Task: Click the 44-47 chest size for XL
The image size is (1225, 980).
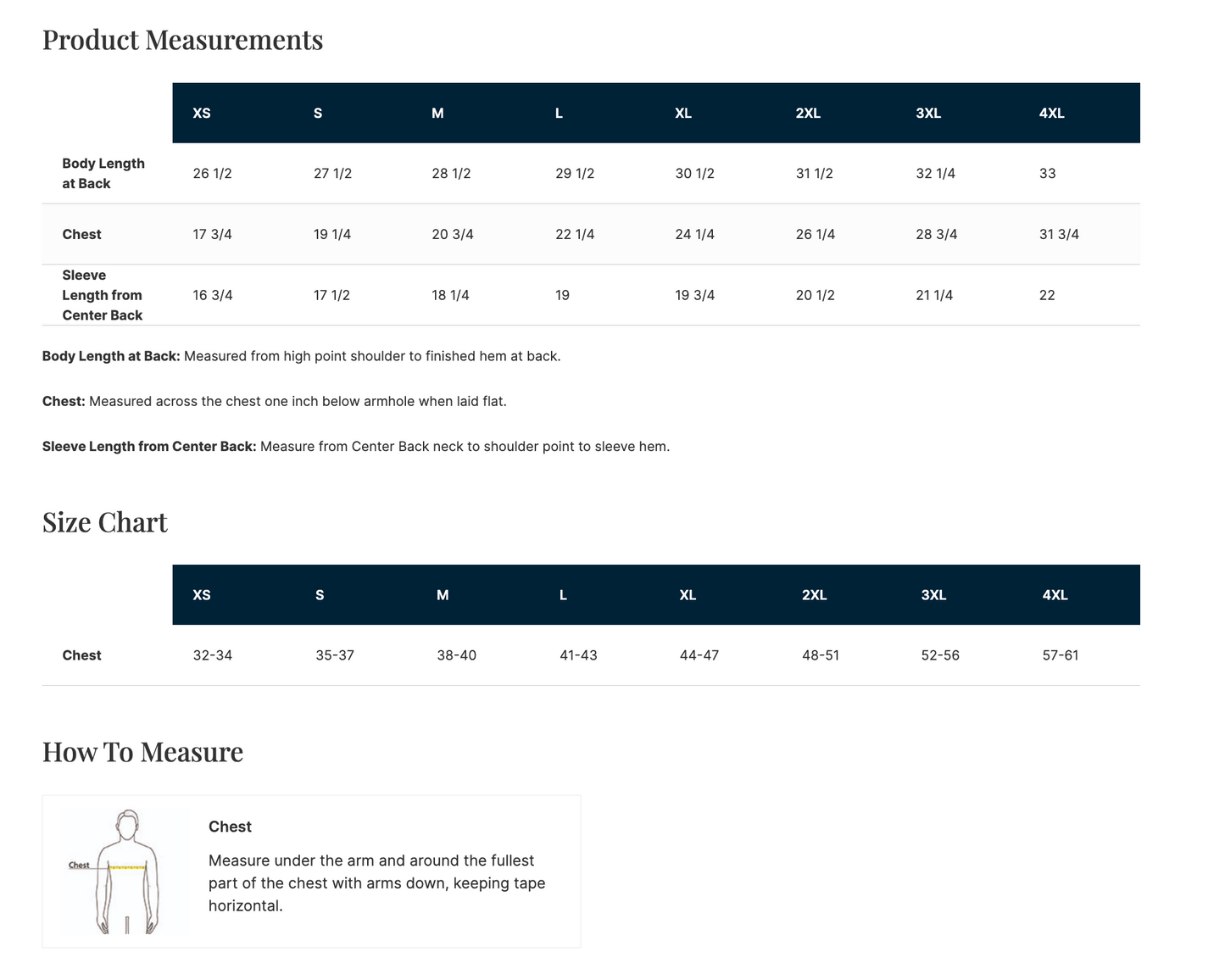Action: click(x=699, y=655)
